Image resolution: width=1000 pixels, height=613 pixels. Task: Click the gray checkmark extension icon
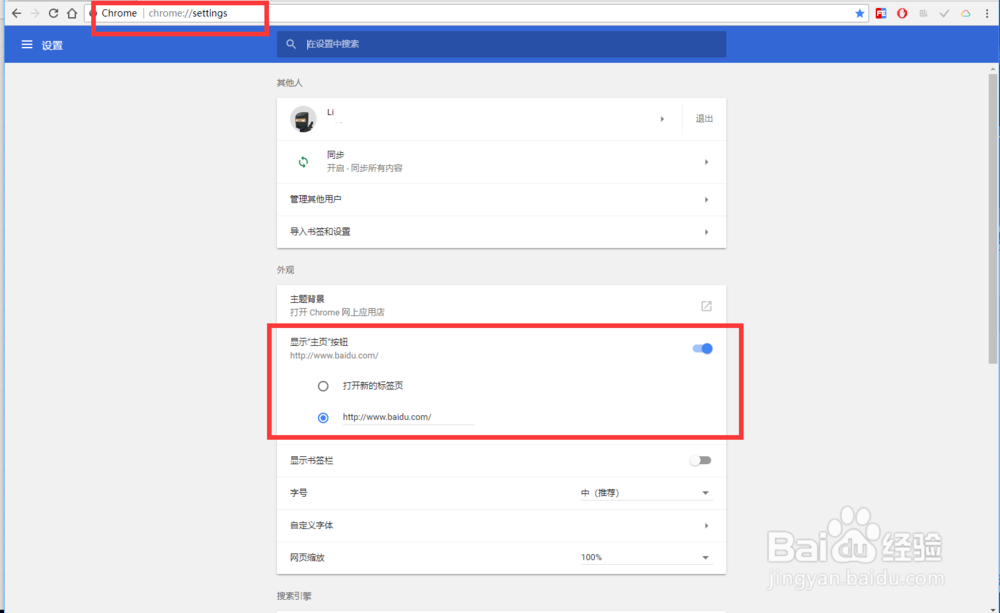(x=945, y=13)
